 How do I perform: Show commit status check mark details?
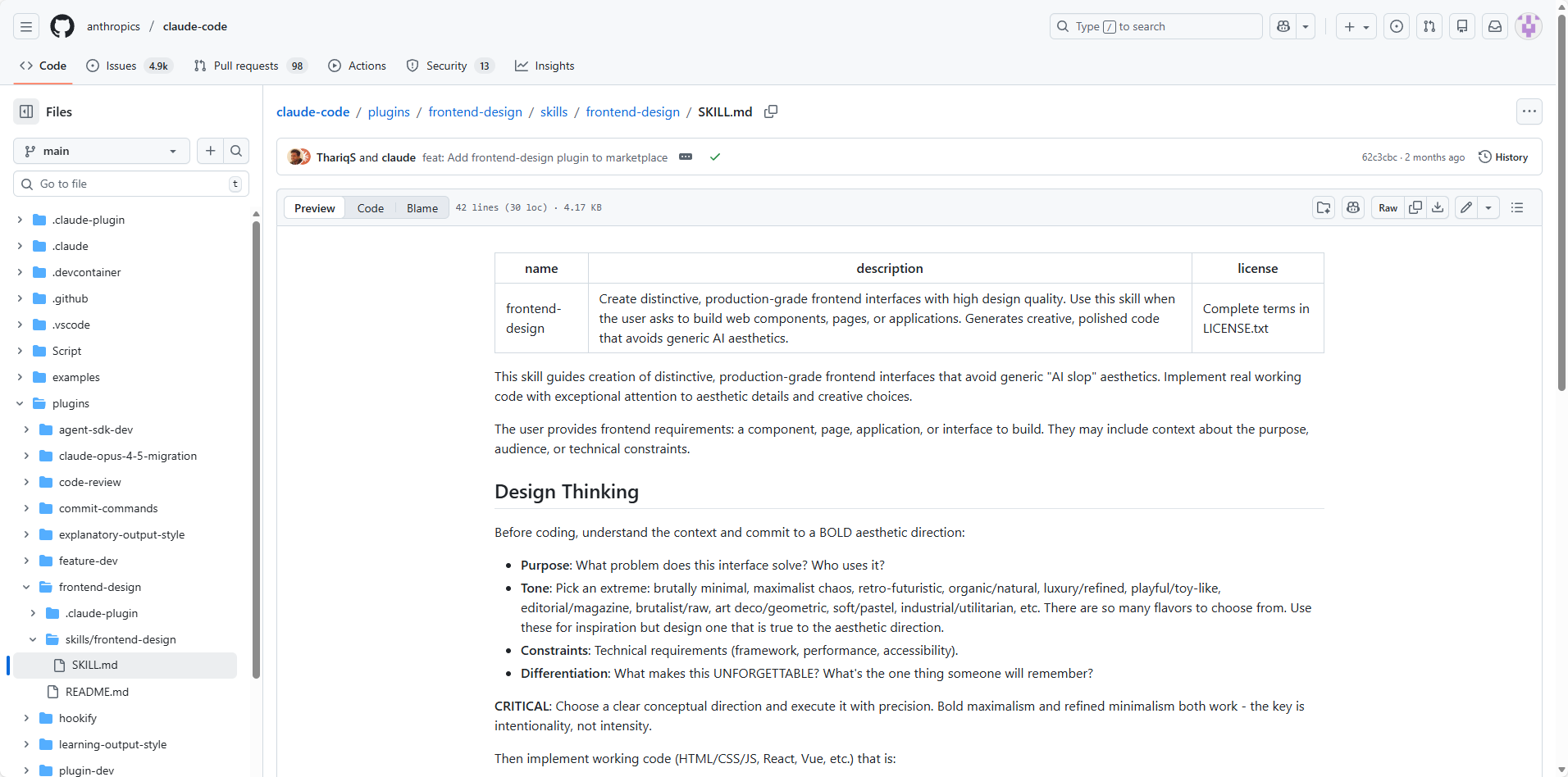pos(715,157)
